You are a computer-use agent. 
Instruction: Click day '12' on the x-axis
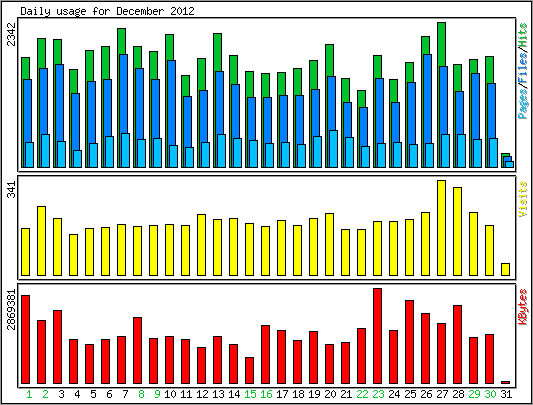(x=202, y=394)
